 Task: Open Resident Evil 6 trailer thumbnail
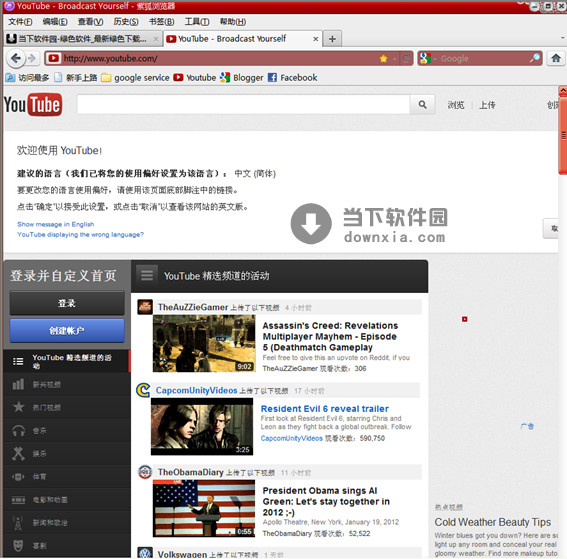(x=202, y=426)
